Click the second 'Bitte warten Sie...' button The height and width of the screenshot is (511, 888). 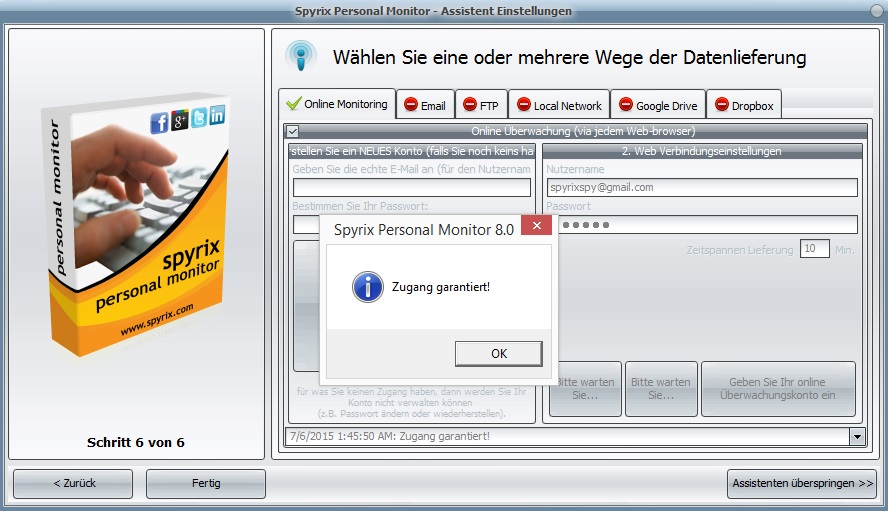coord(661,389)
